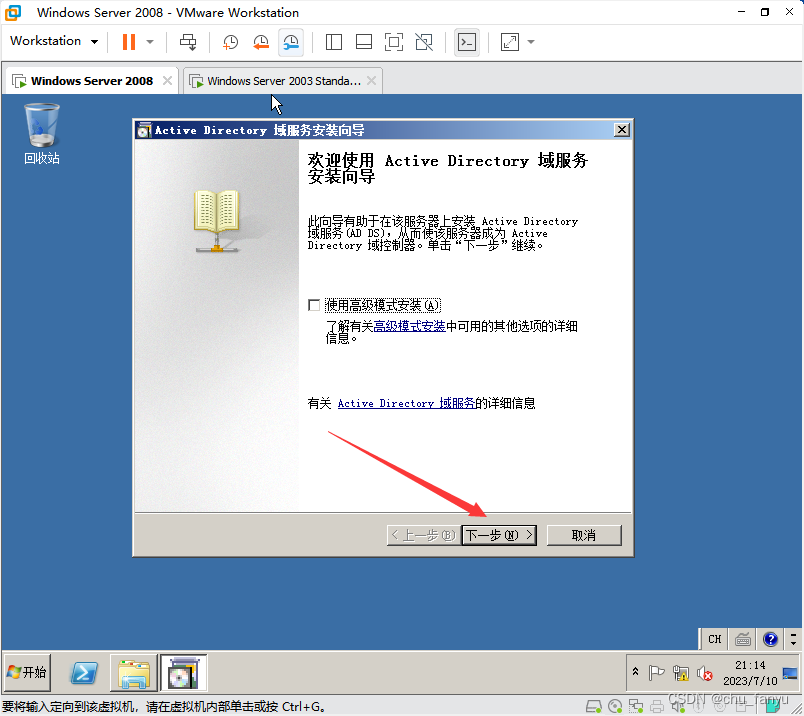Toggle unity mode icon

(424, 42)
